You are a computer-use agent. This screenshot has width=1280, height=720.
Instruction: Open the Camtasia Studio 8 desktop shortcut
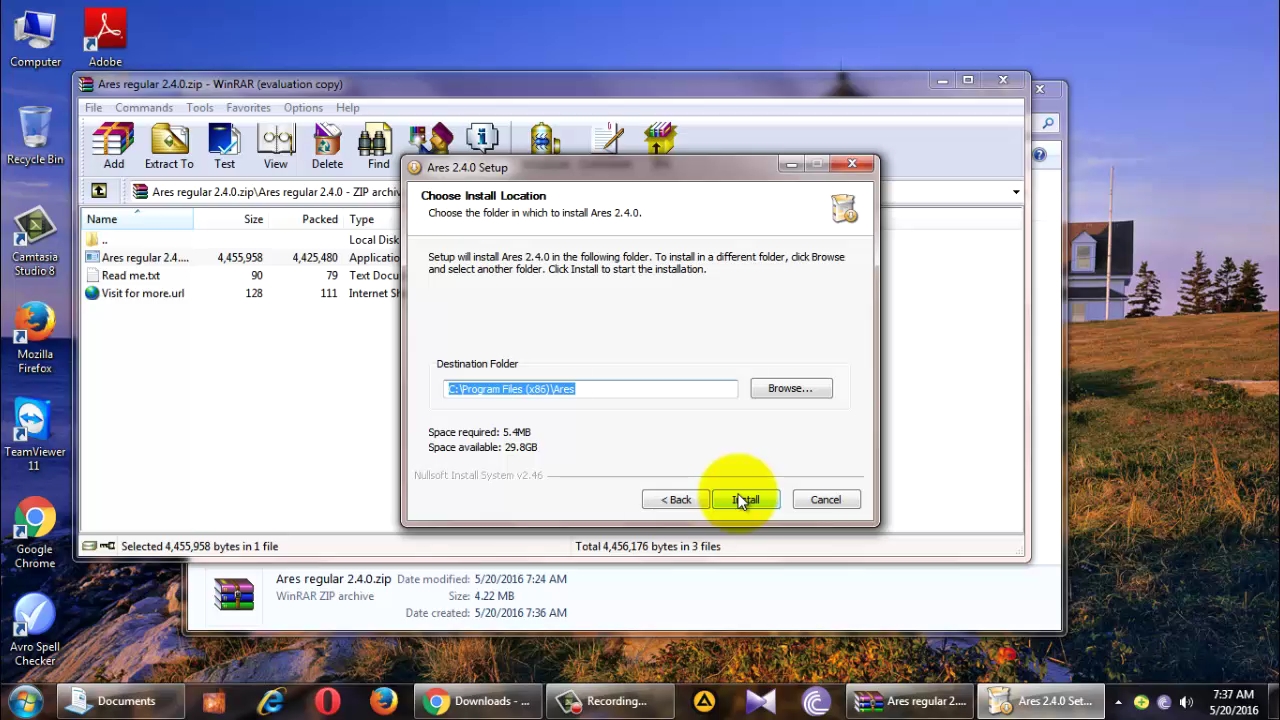click(35, 242)
